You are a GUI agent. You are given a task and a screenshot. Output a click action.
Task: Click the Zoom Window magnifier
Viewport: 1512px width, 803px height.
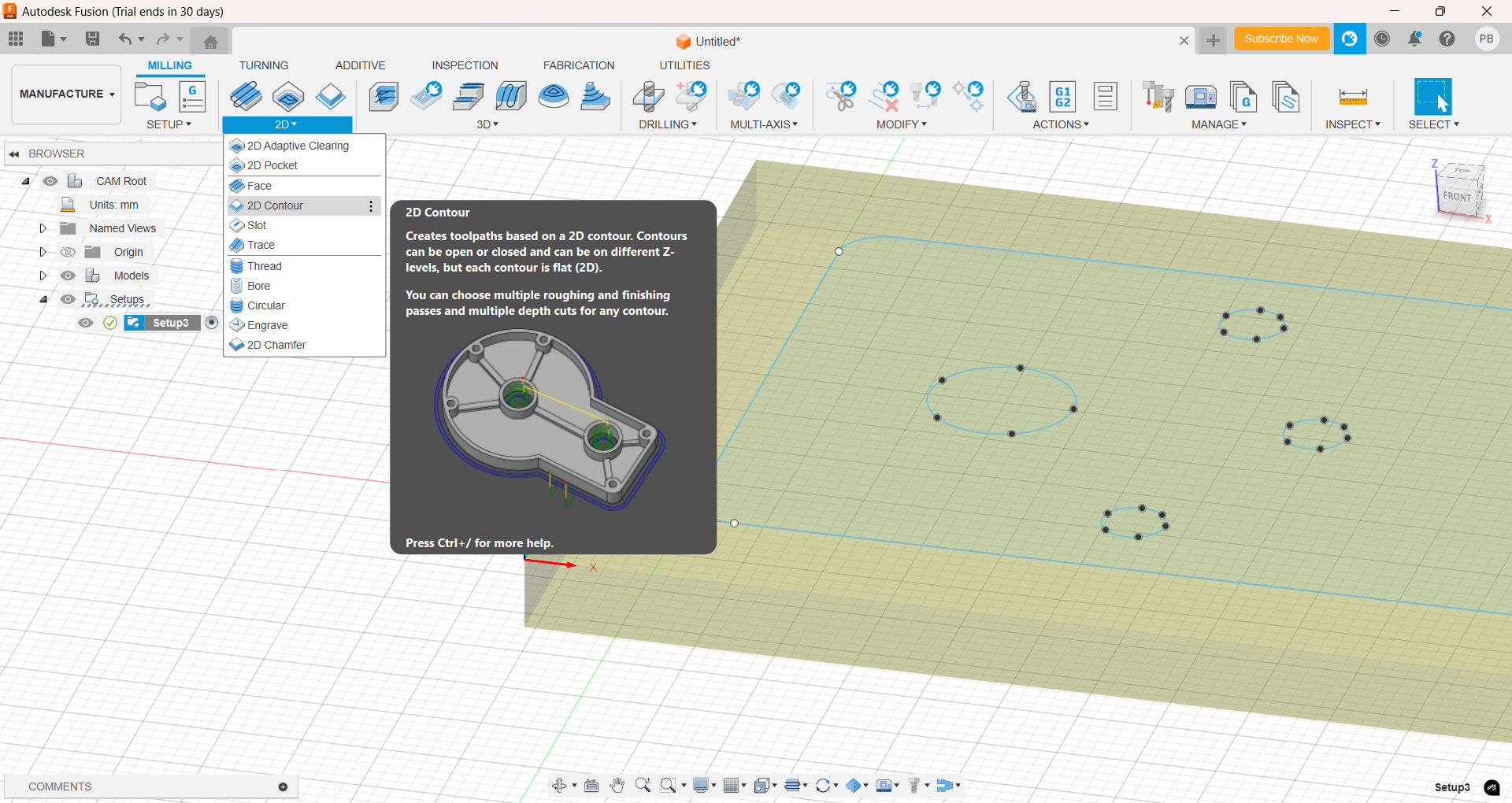[668, 785]
